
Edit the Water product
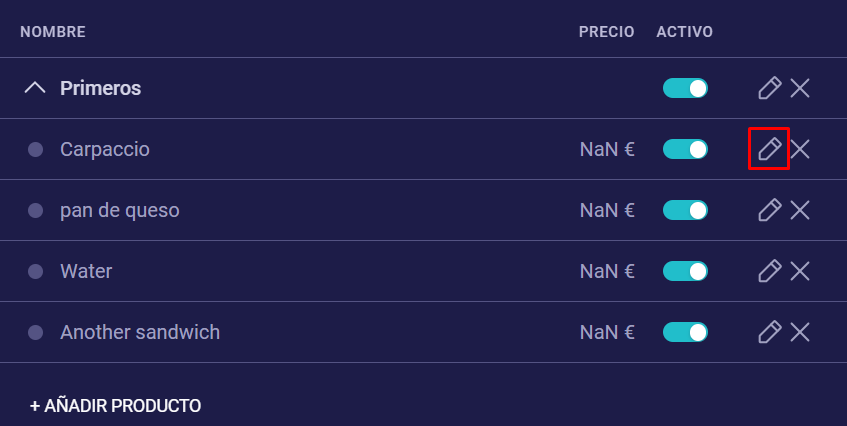tap(769, 271)
